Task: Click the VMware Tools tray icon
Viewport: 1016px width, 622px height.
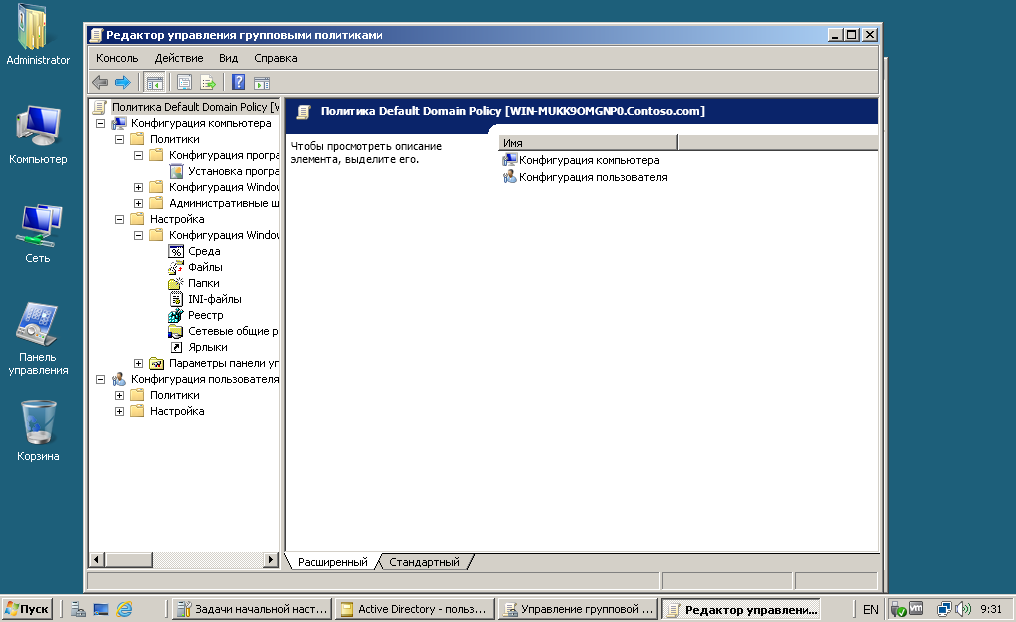Action: [x=916, y=608]
